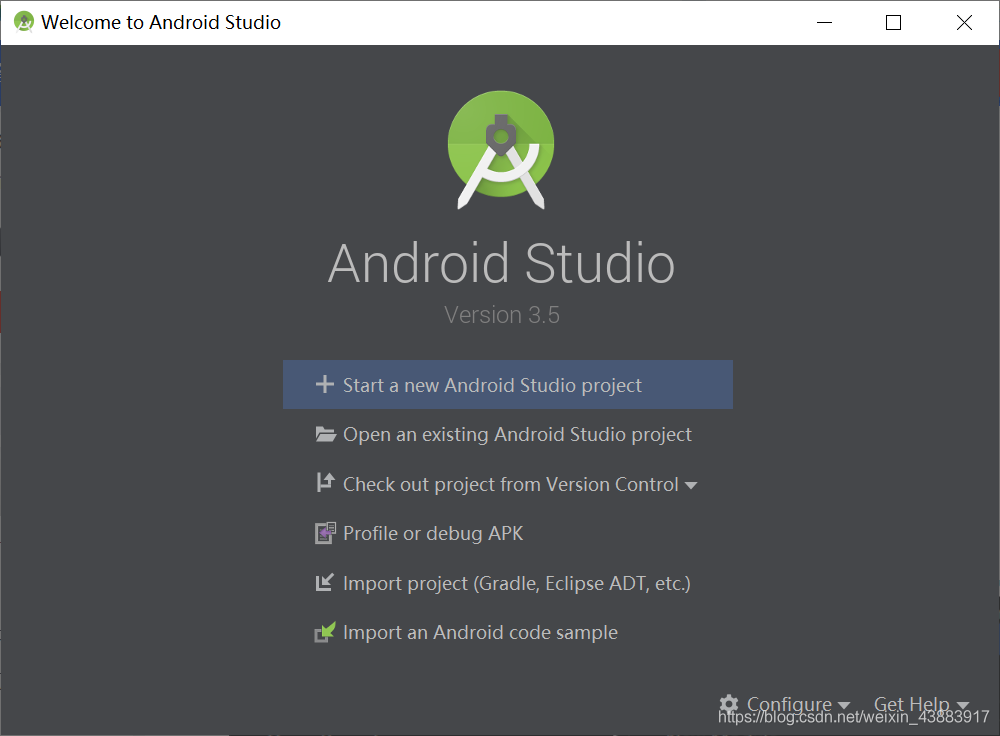Click the large Android Studio compass logo
1000x736 pixels.
pyautogui.click(x=501, y=150)
